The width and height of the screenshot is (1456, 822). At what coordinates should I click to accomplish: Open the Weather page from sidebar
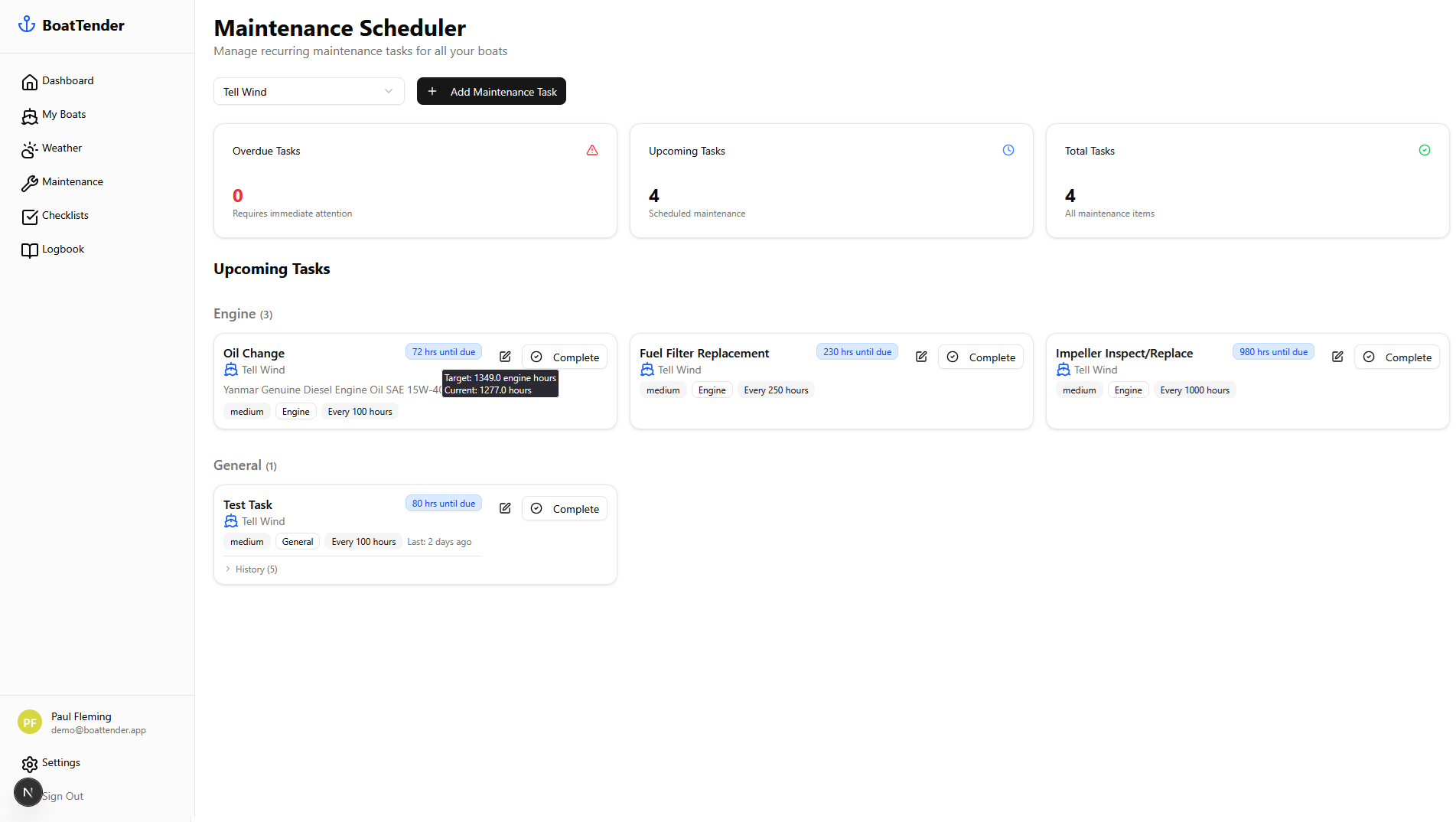pos(62,148)
